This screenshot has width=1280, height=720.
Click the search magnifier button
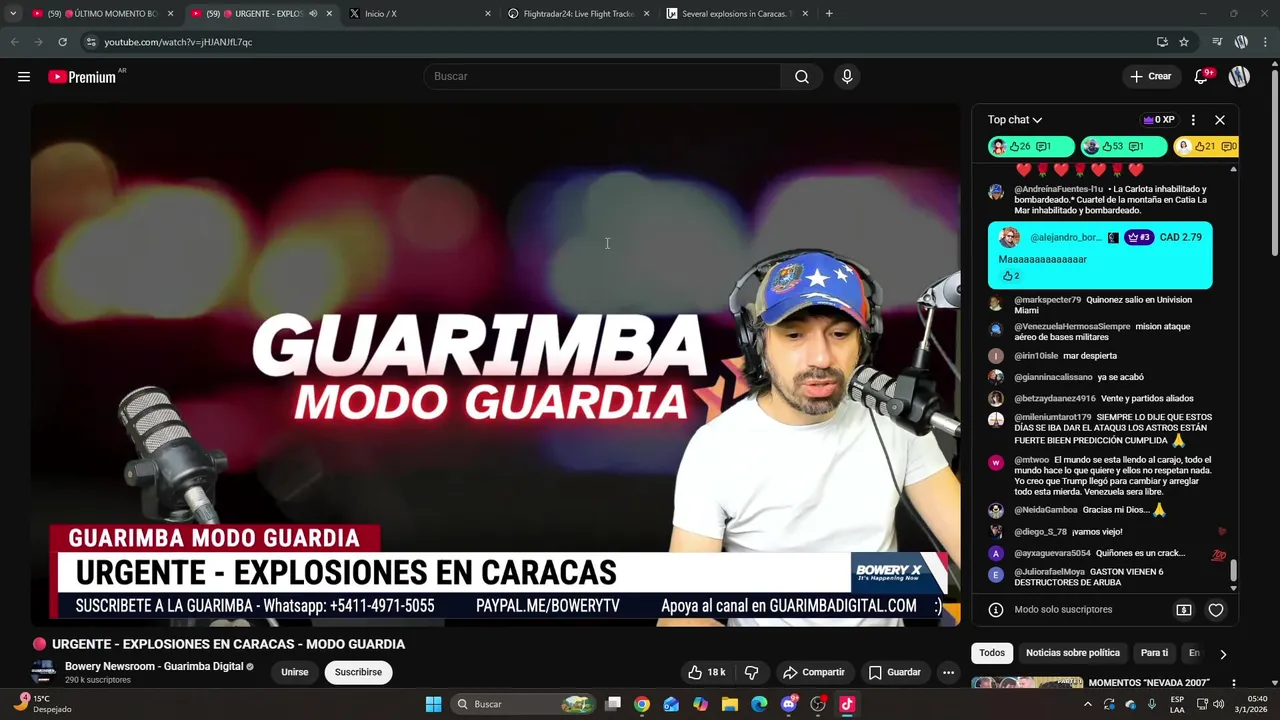click(x=802, y=76)
